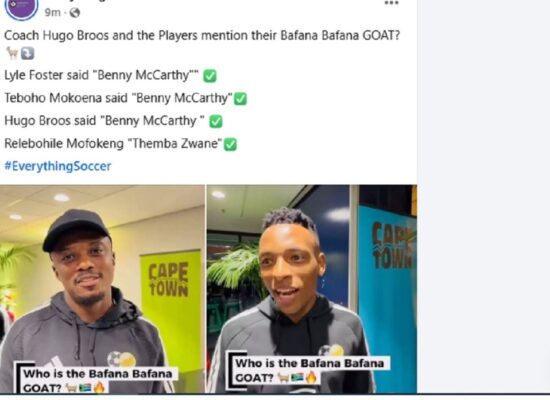550x400 pixels.
Task: Click the green check after Relebohile Mofokeng line
Action: coord(230,144)
